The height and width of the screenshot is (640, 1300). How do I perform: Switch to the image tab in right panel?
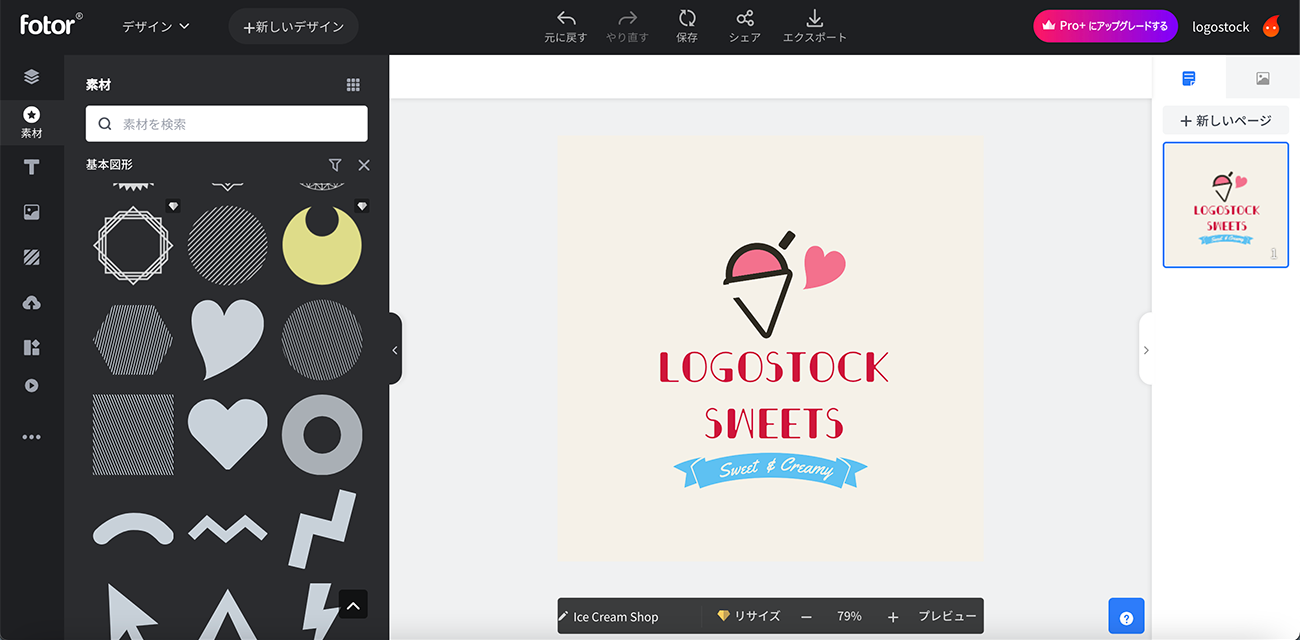(x=1262, y=78)
